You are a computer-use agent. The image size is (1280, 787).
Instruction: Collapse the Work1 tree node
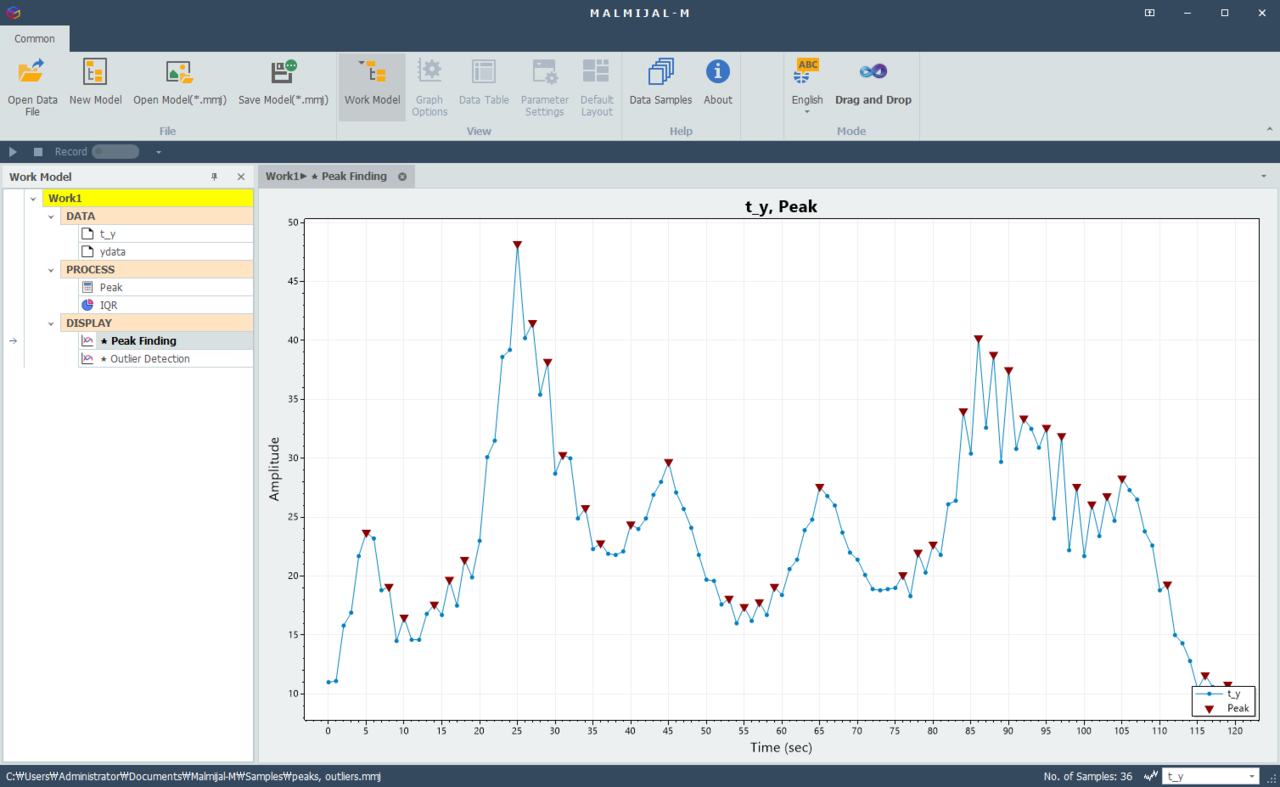pos(33,198)
